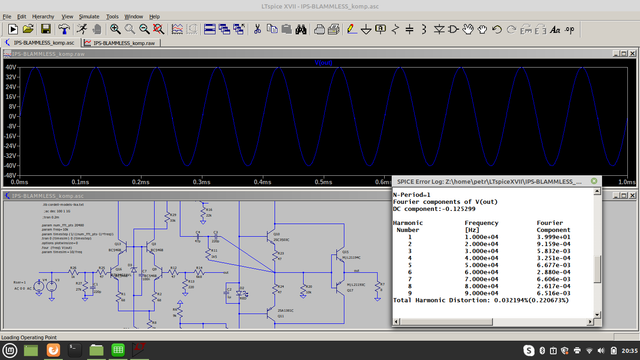
Task: Click the Pan magnifier icon
Action: (129, 29)
